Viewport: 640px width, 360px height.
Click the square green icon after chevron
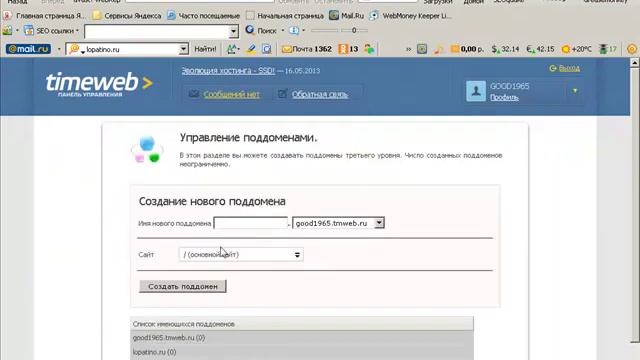(x=422, y=49)
